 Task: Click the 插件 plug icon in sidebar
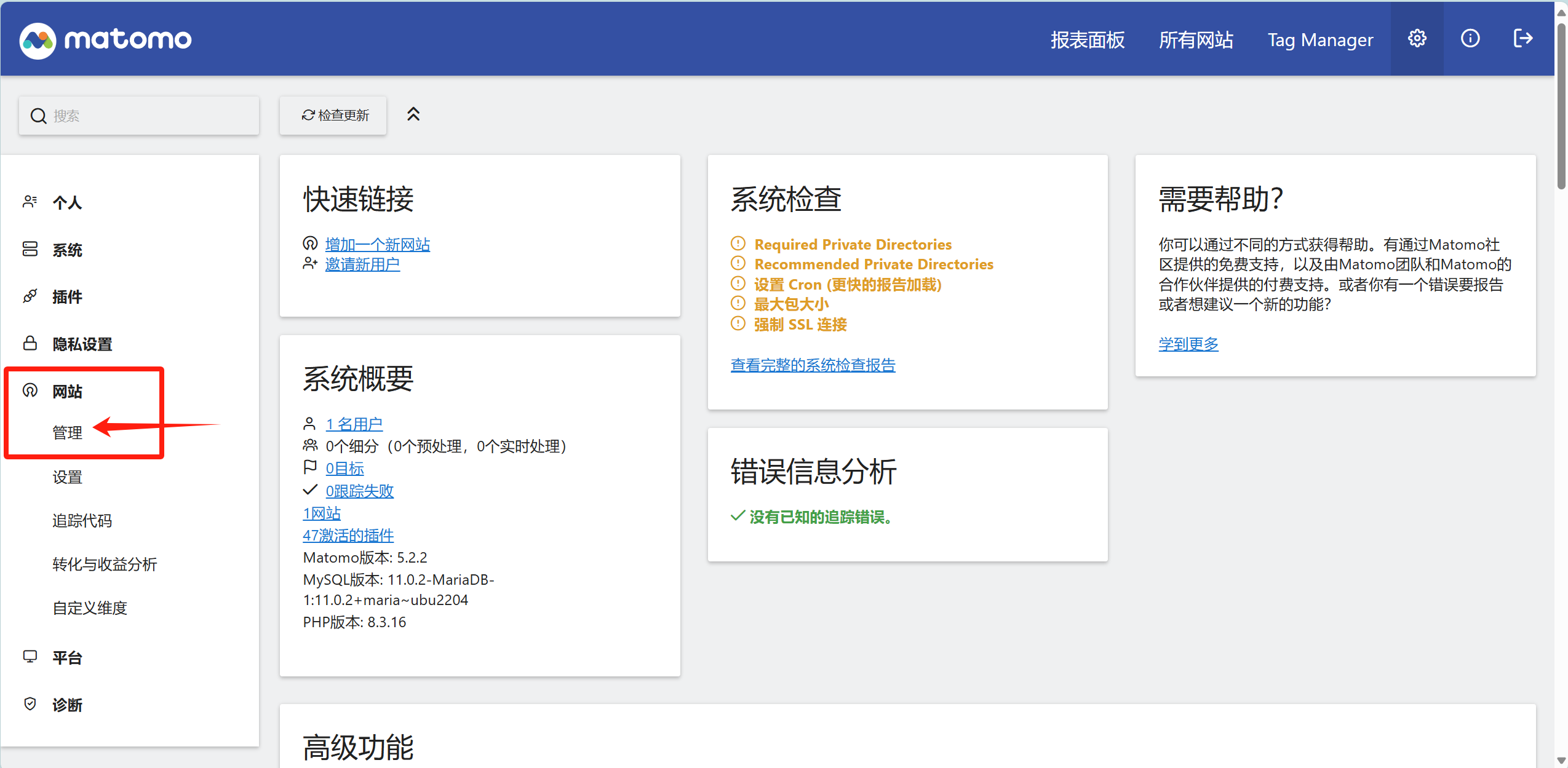pyautogui.click(x=30, y=296)
